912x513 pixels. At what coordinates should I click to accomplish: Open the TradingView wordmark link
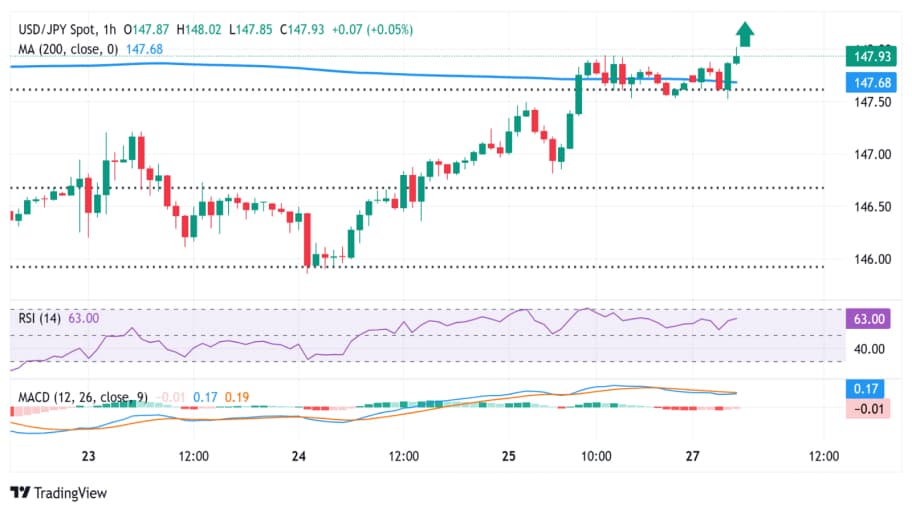70,493
